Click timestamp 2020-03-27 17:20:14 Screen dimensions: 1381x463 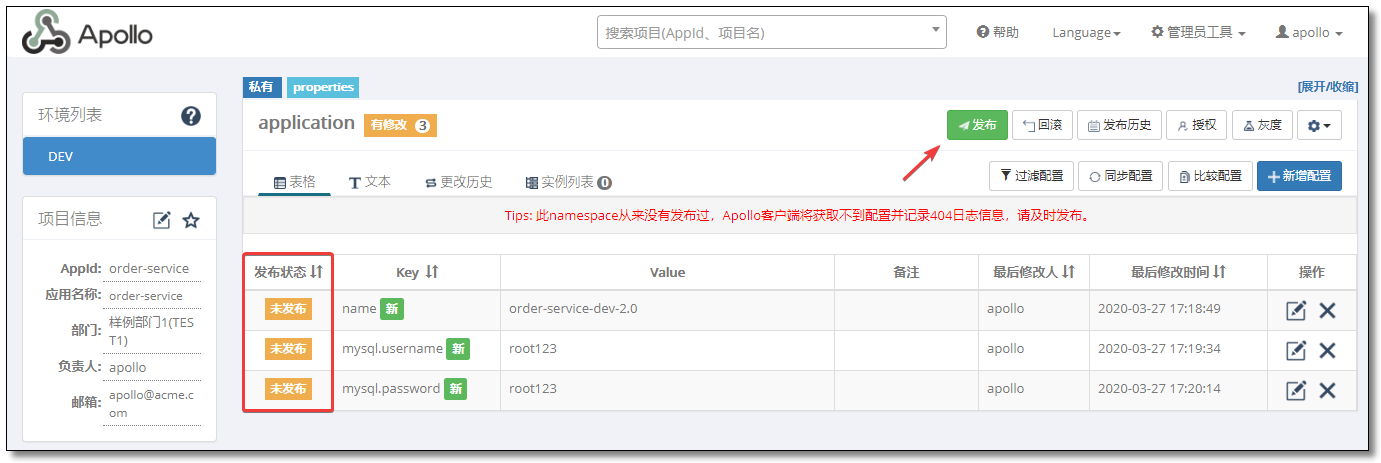click(x=1160, y=388)
